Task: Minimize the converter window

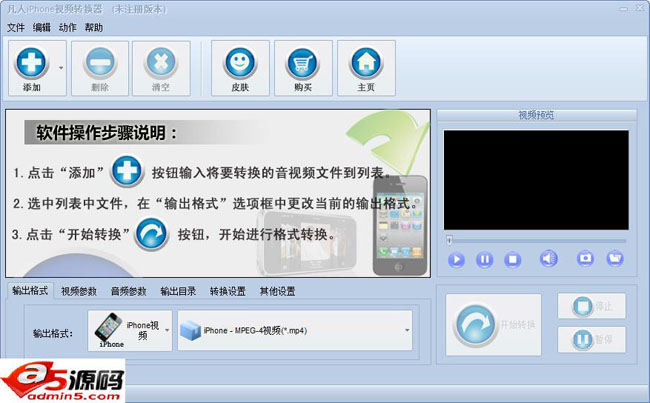Action: pos(623,9)
